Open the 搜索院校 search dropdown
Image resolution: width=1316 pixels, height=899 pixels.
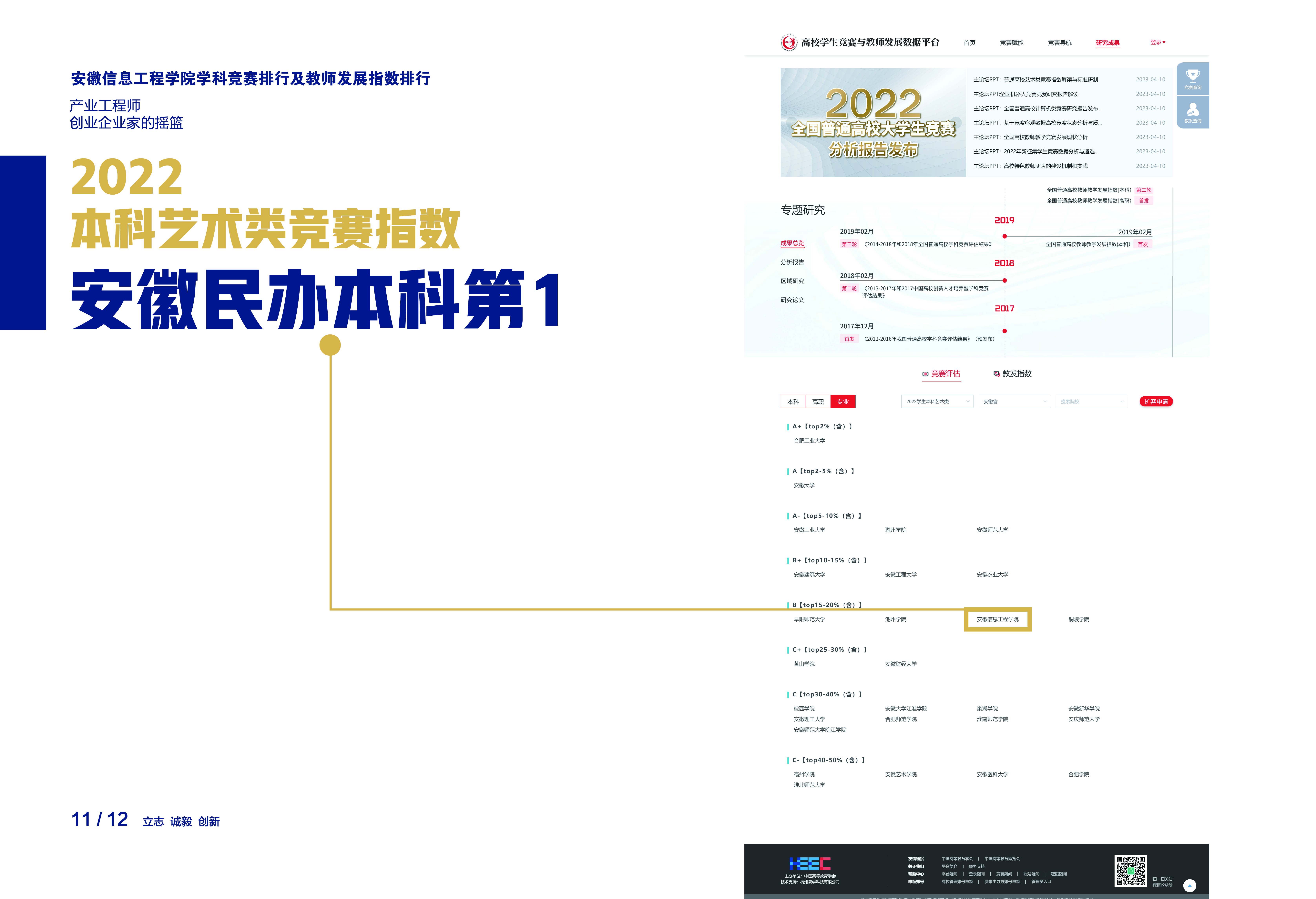click(x=1092, y=401)
